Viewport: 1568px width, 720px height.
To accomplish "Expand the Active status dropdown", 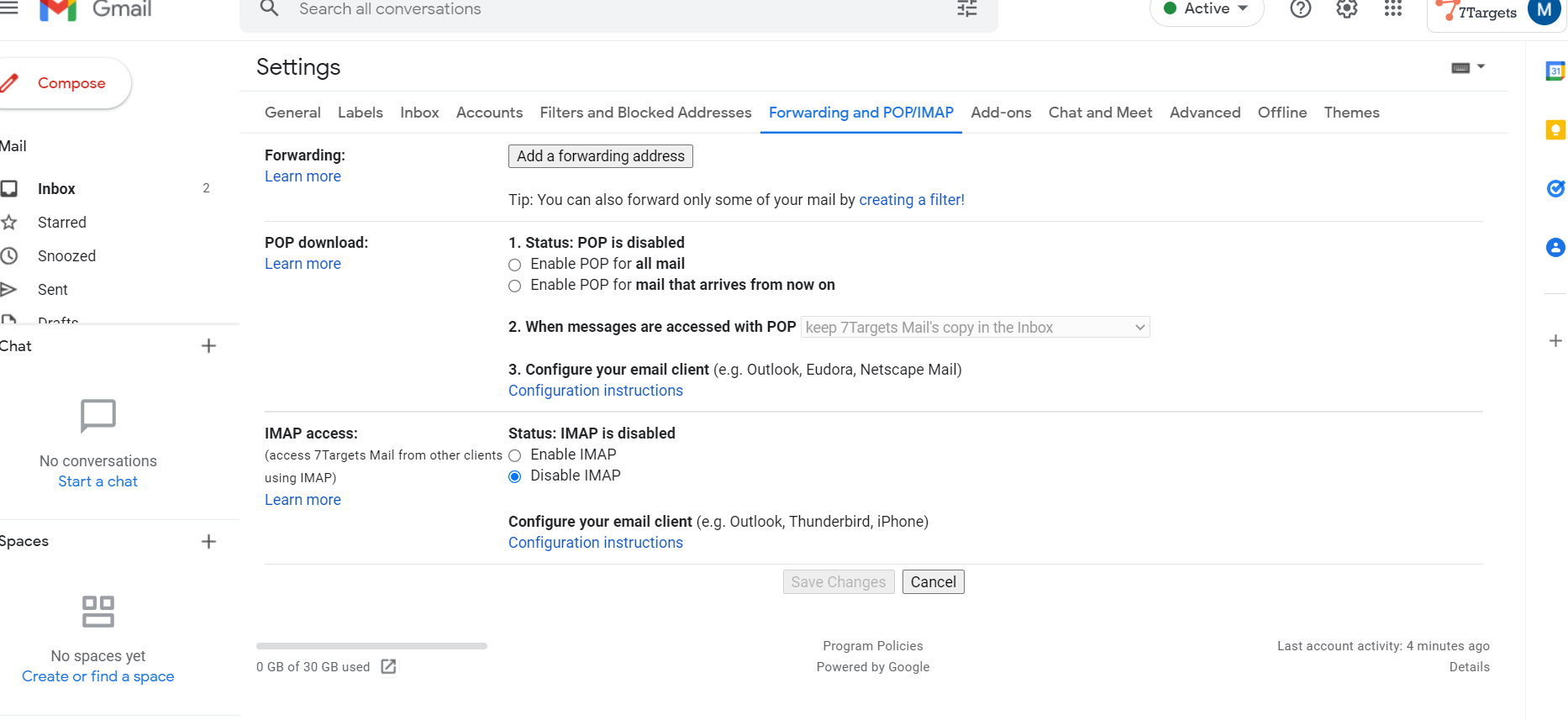I will coord(1207,9).
